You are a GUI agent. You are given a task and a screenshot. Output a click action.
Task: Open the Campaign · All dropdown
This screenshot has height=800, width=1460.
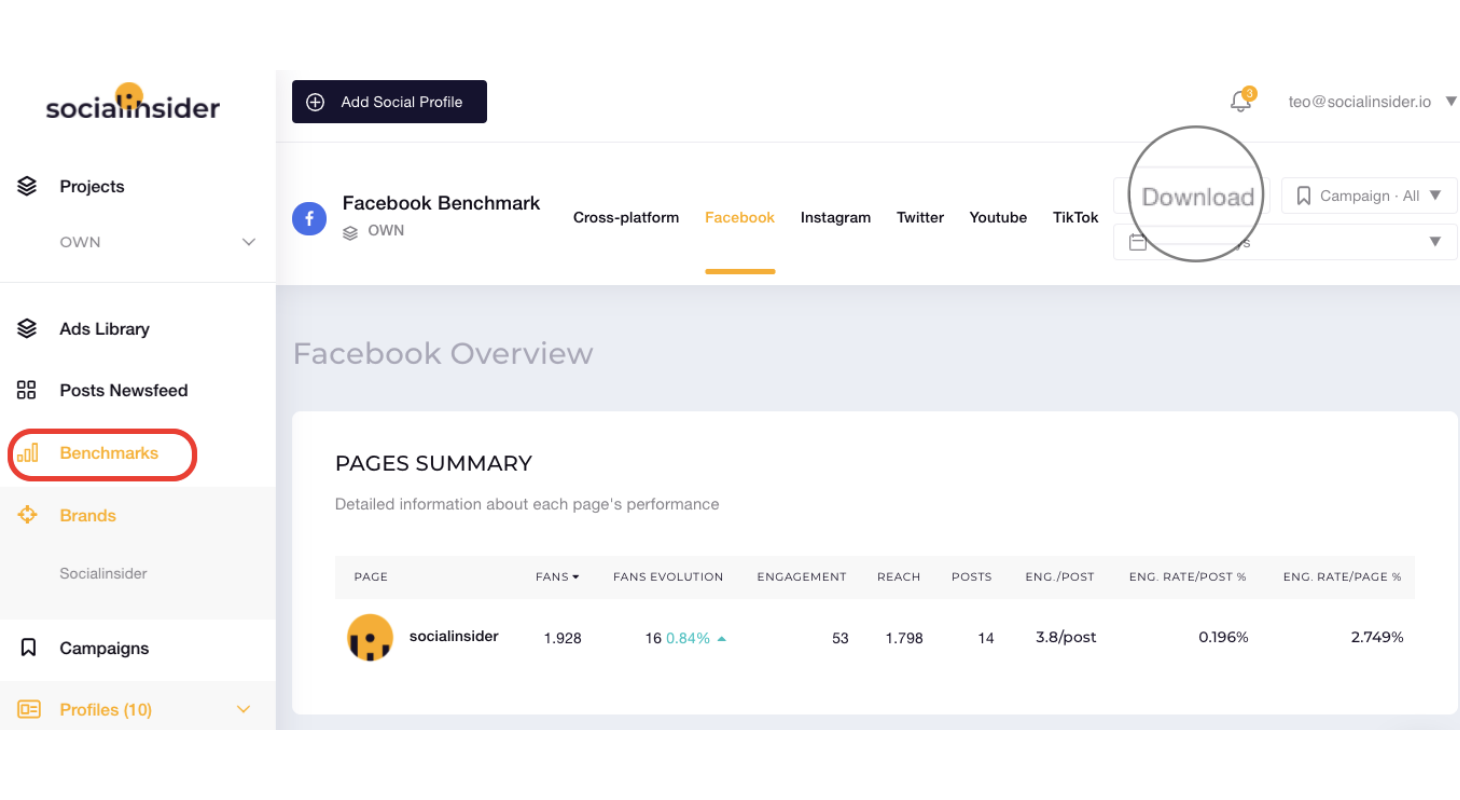click(1369, 196)
